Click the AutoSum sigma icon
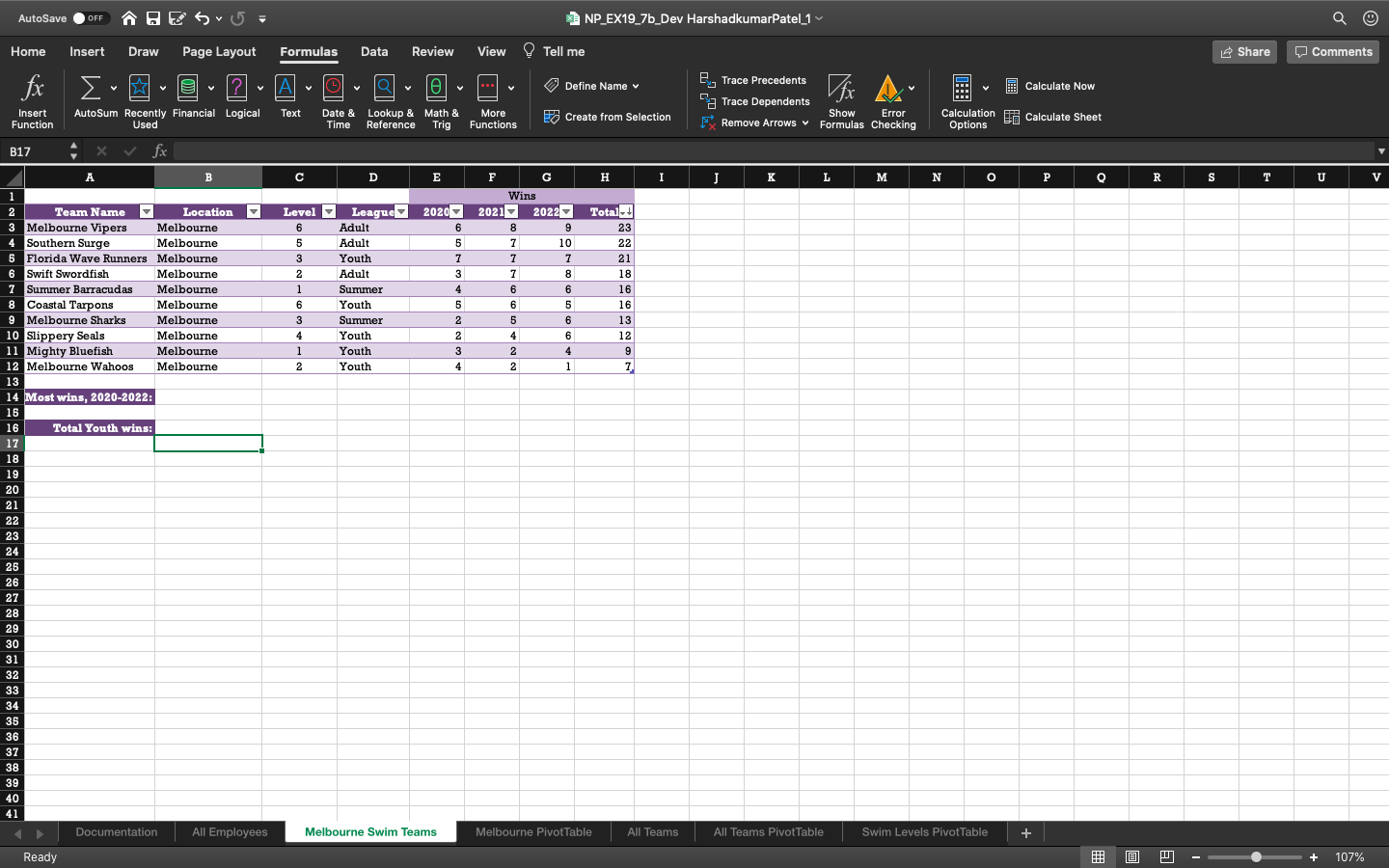 [90, 89]
